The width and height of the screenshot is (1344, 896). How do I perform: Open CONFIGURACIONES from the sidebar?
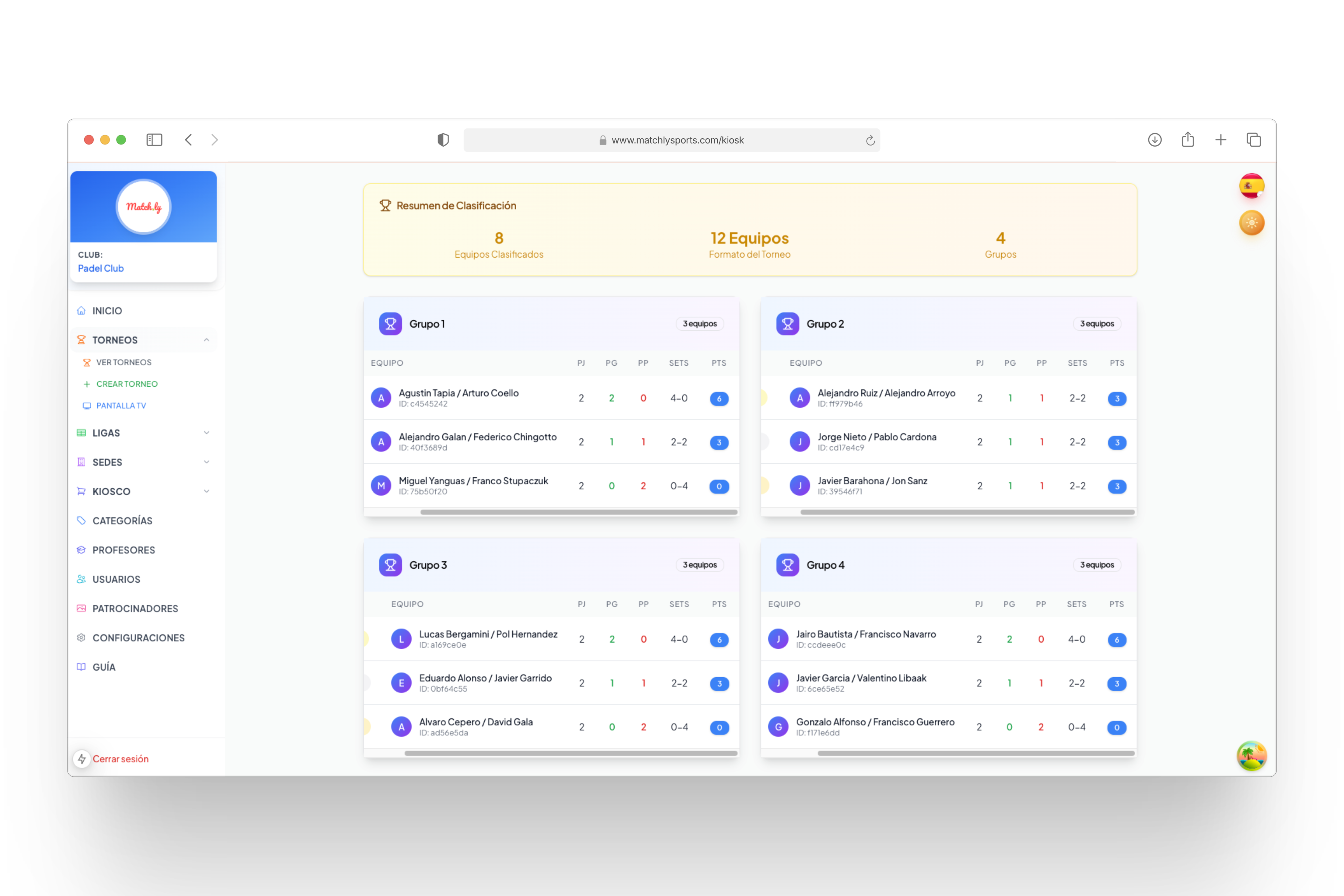[138, 638]
